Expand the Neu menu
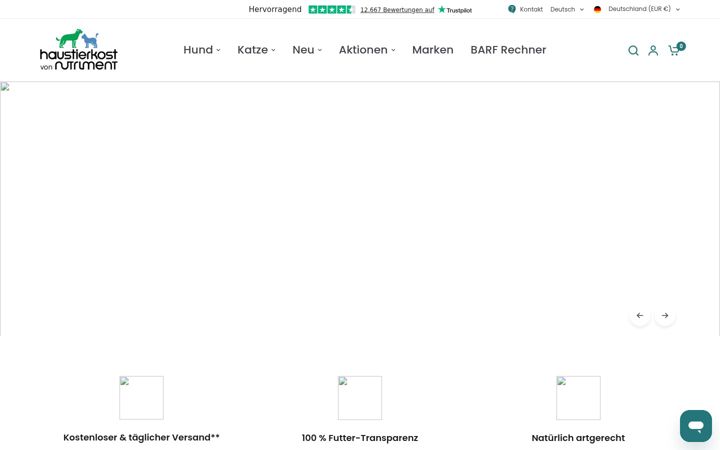The image size is (720, 450). tap(307, 50)
